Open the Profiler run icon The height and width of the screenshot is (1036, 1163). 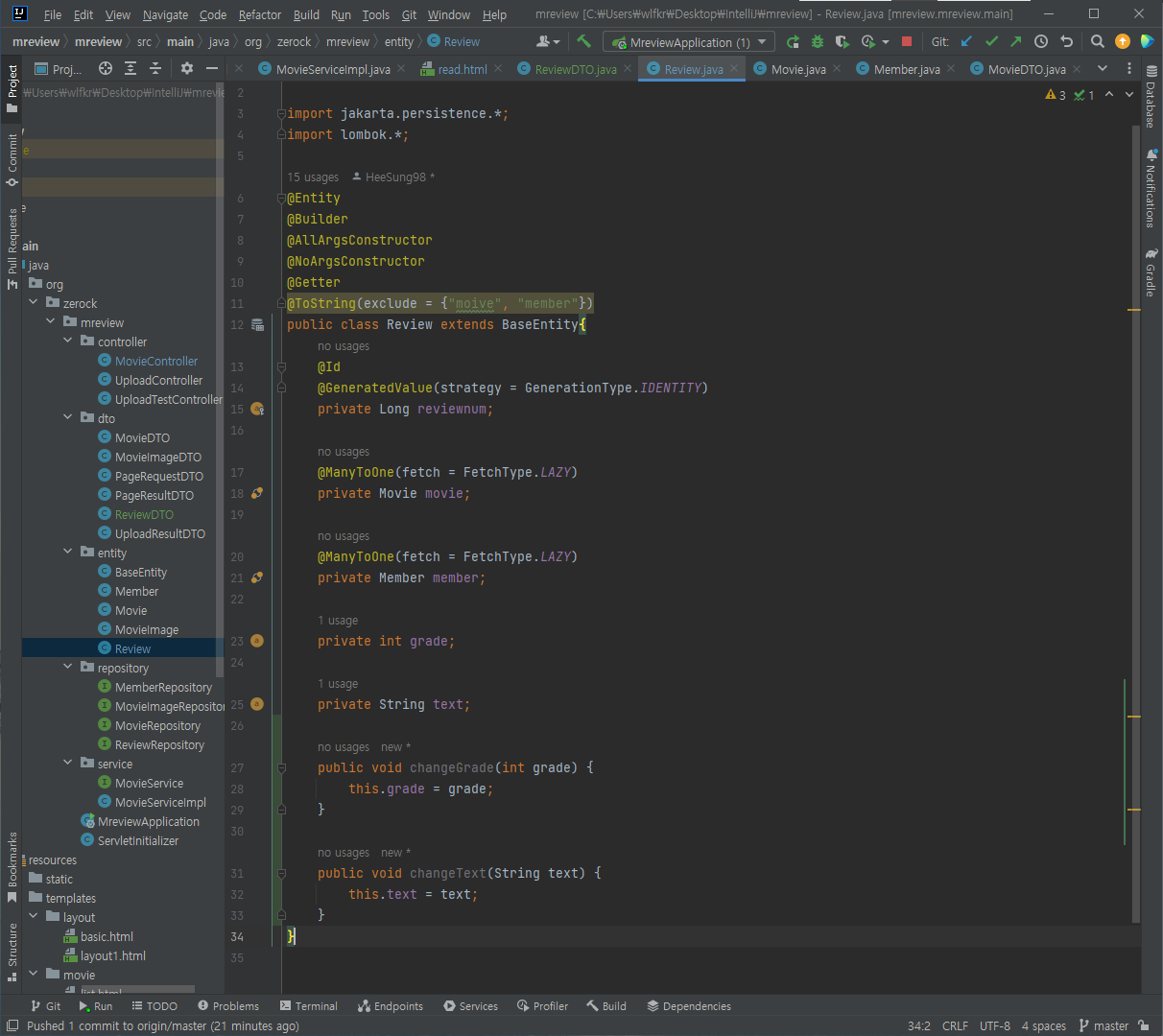point(867,41)
